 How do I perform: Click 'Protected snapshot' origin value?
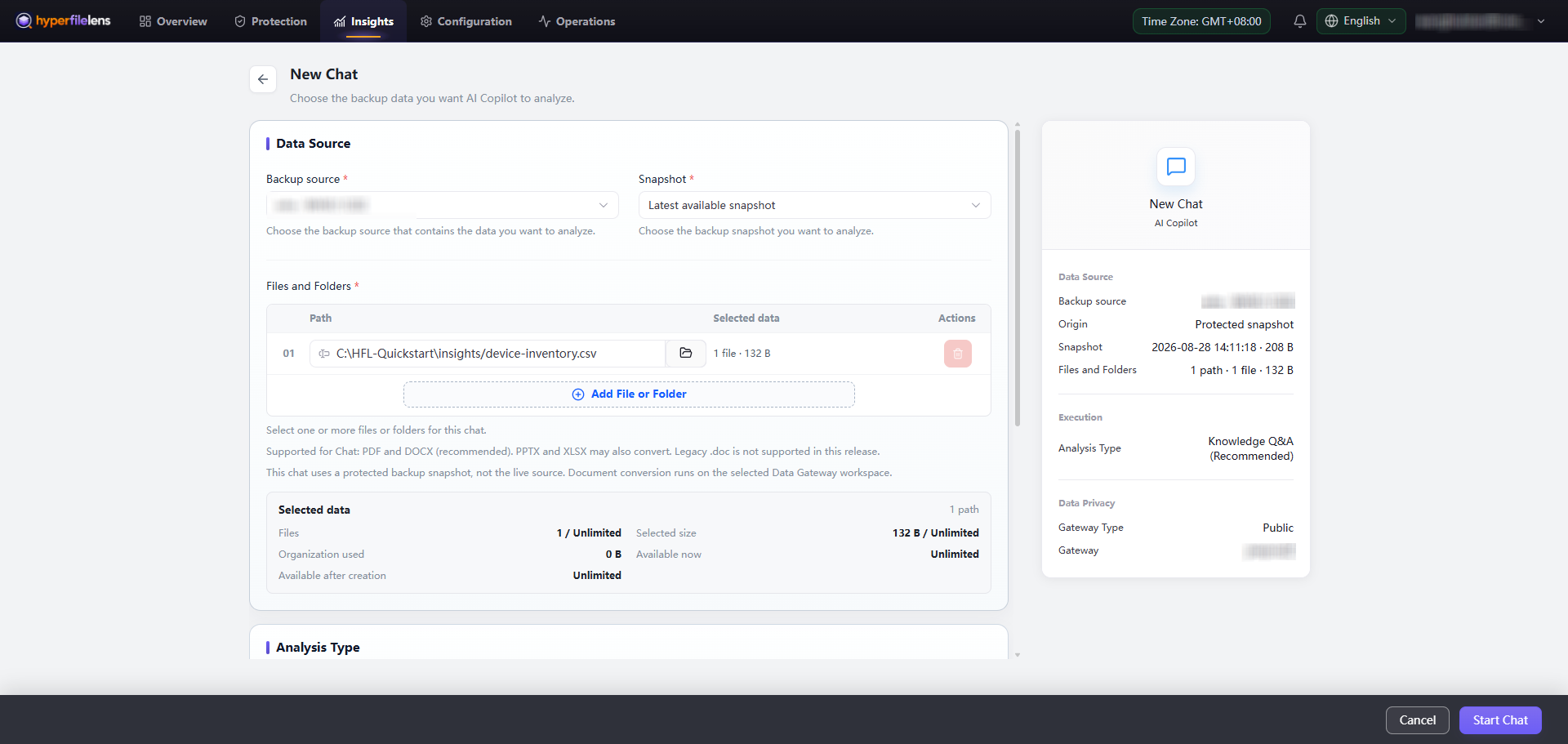[1244, 324]
